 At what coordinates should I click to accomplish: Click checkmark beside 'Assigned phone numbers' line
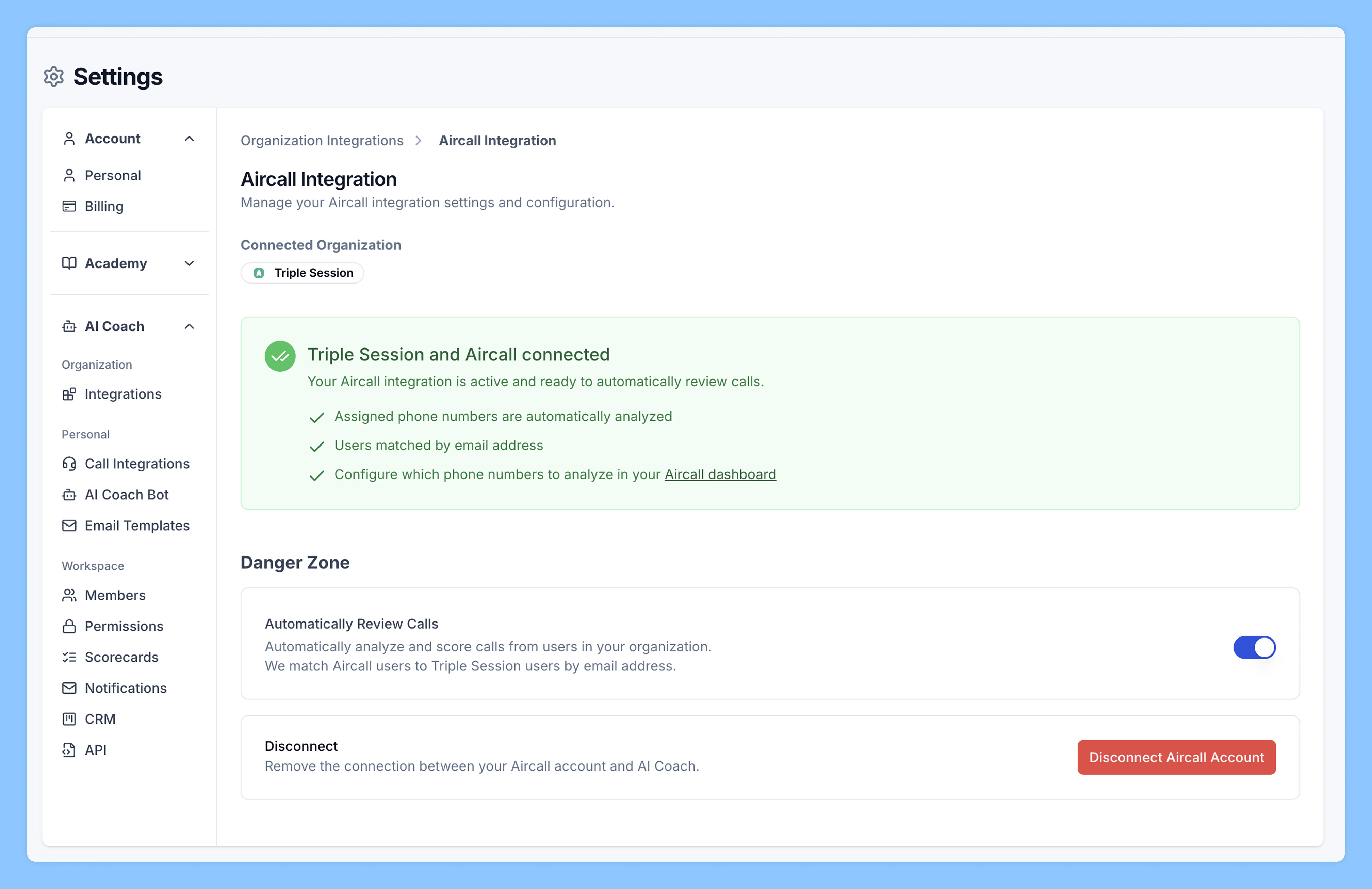(x=316, y=418)
